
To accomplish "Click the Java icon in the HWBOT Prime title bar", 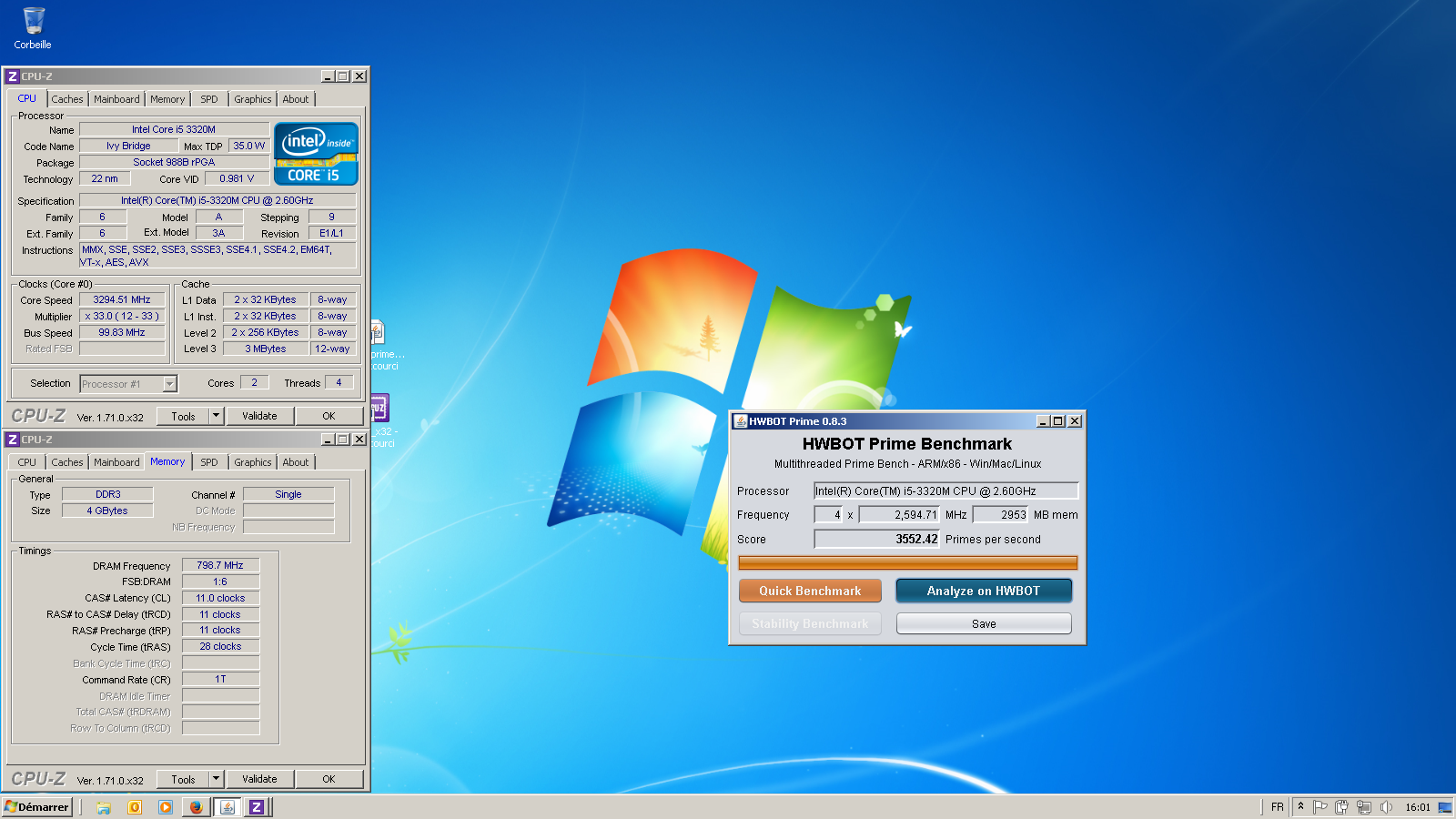I will [741, 421].
